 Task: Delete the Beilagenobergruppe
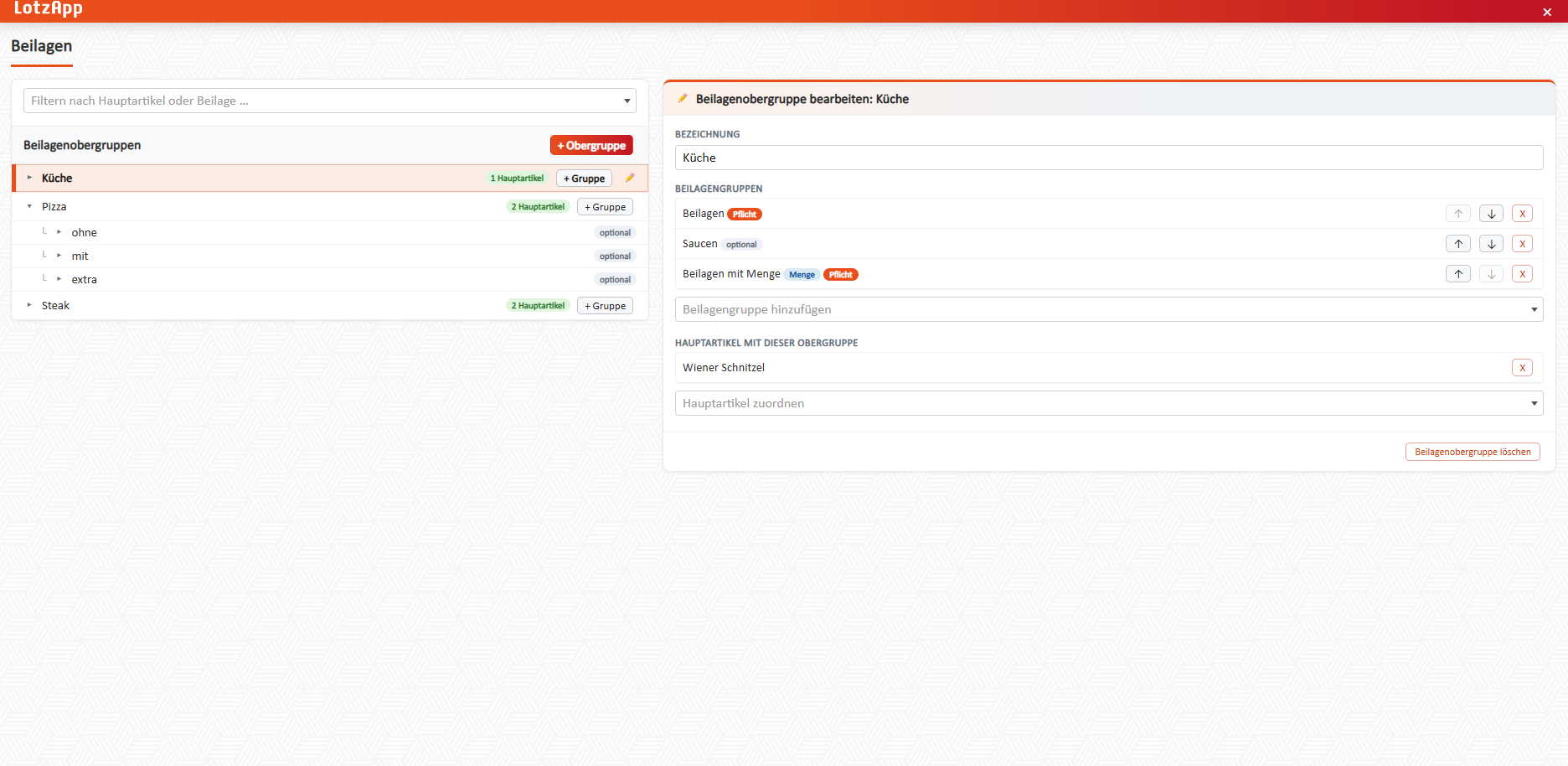[1473, 452]
